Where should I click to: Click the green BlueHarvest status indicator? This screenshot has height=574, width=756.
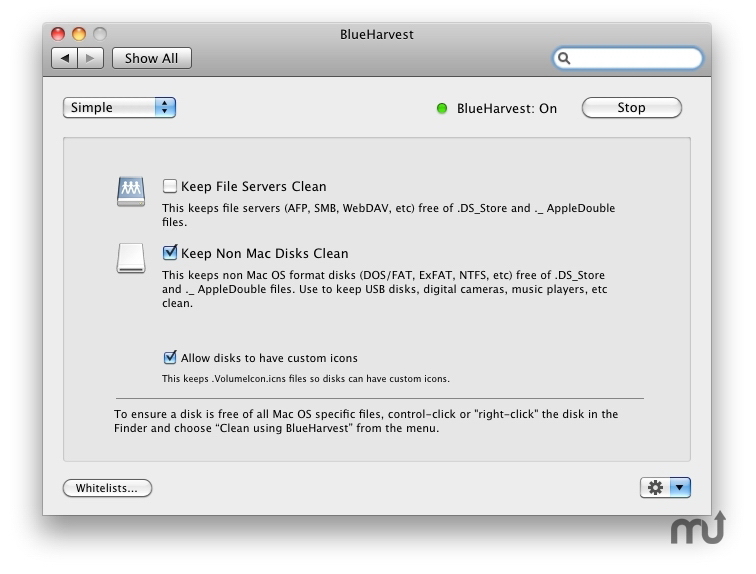coord(442,108)
